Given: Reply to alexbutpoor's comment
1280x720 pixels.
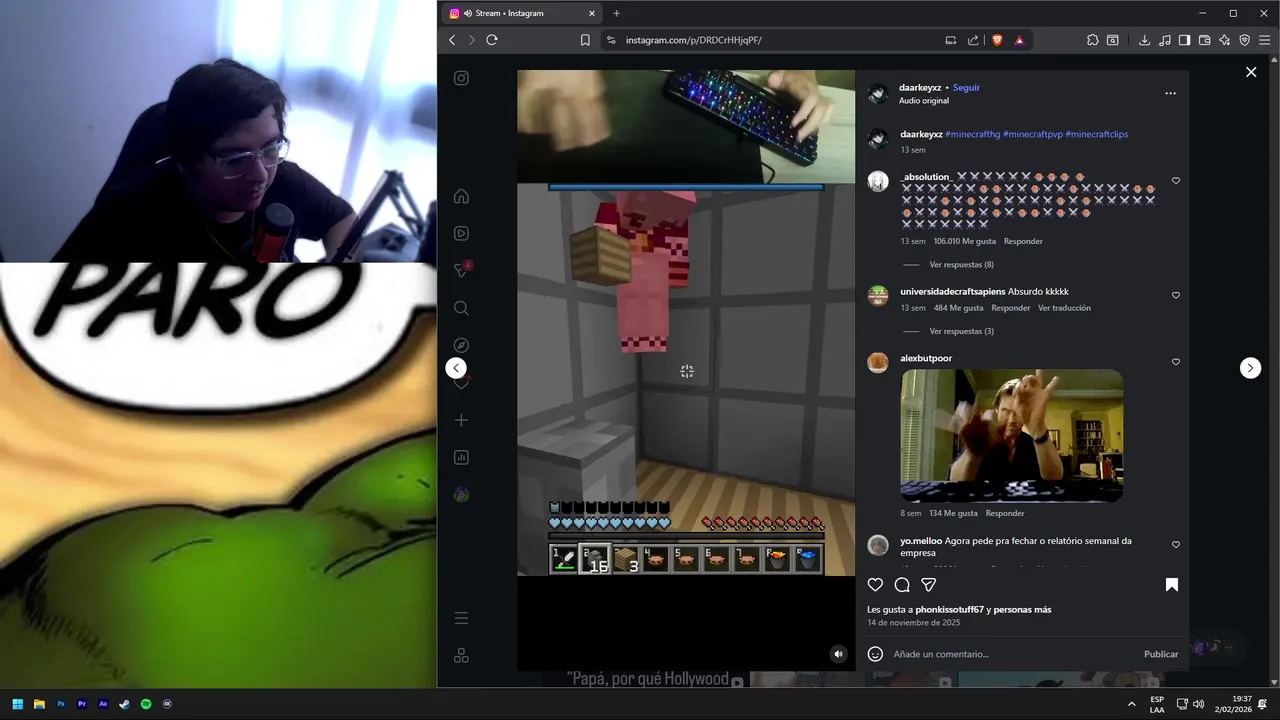Looking at the screenshot, I should pos(1005,513).
